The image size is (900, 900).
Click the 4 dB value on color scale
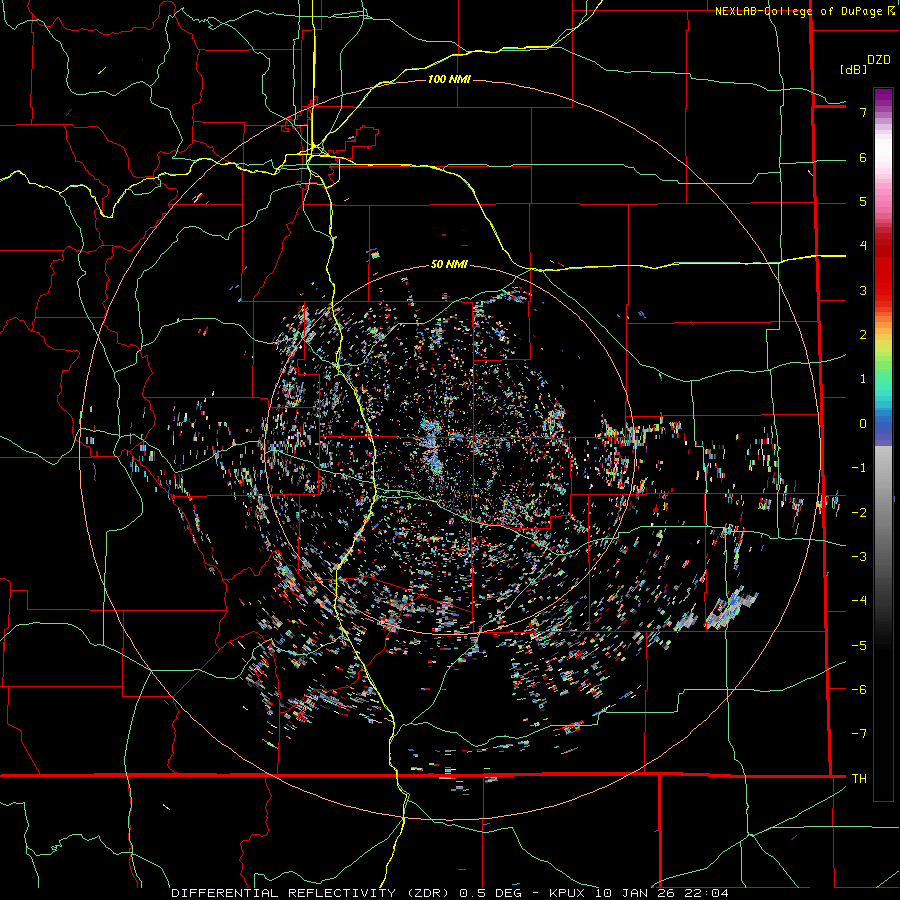[863, 246]
